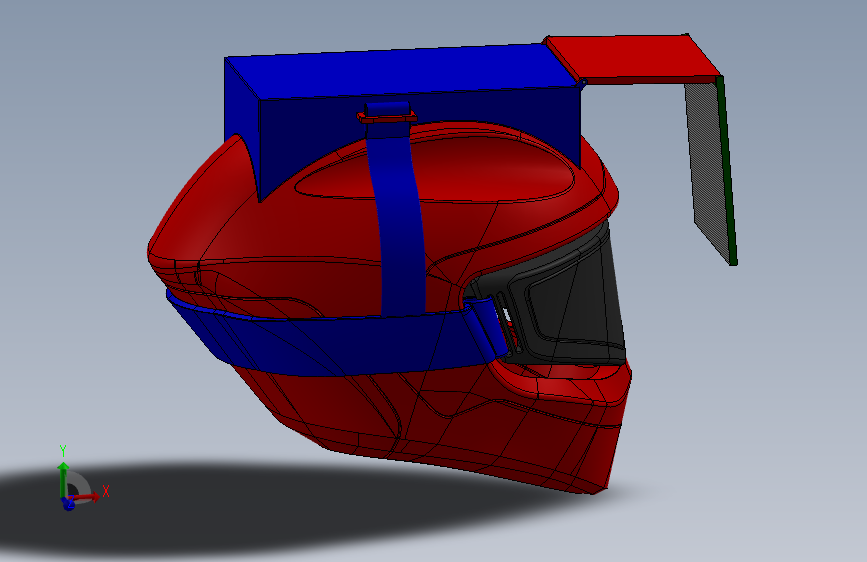
Task: Select the red hinged flap beside the blue box
Action: point(636,57)
